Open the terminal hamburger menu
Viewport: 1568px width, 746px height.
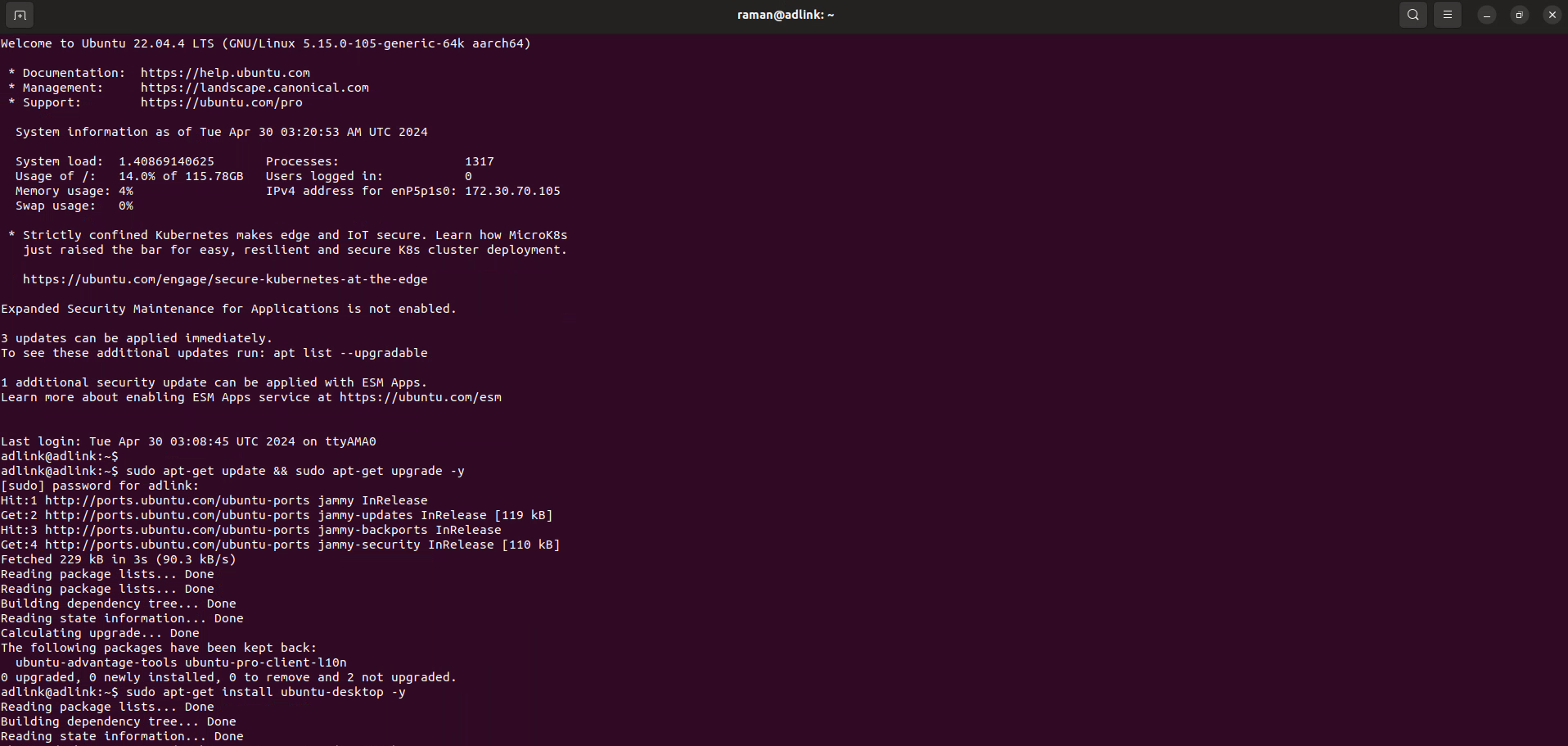point(1448,15)
